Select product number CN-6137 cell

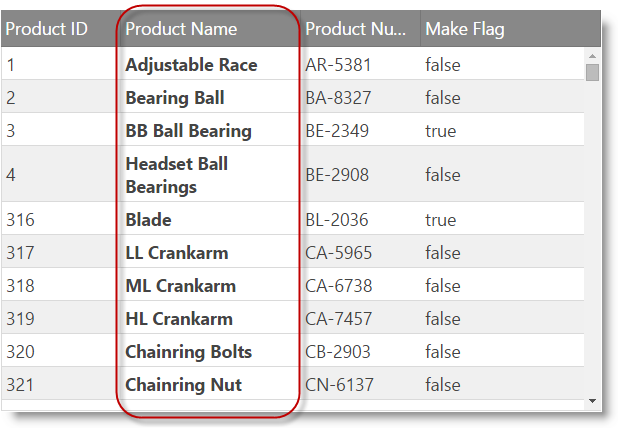339,385
